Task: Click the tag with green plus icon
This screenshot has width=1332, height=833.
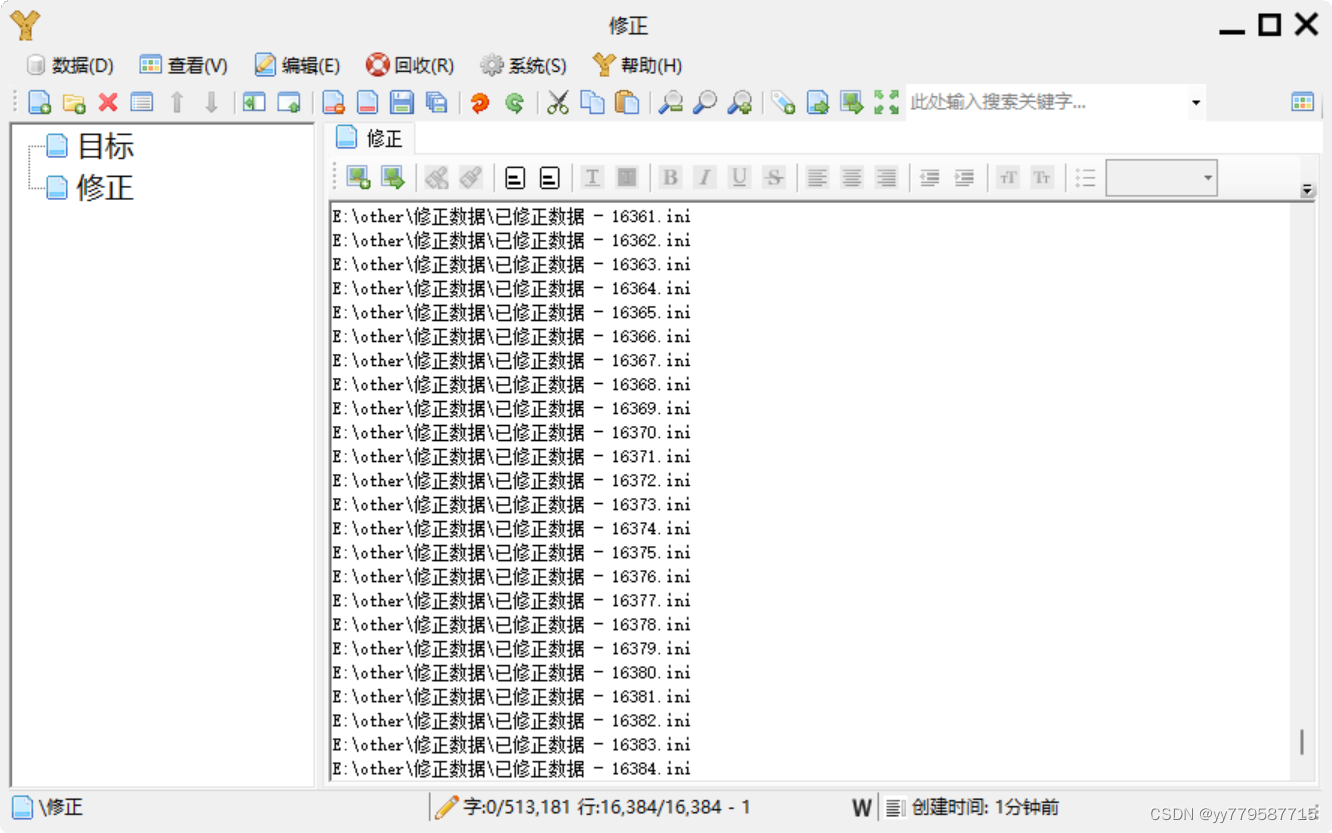Action: pyautogui.click(x=783, y=102)
